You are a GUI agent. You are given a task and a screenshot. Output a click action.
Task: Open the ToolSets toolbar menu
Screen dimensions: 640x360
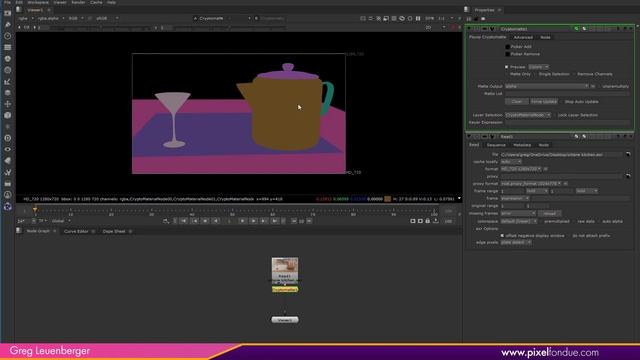[7, 172]
